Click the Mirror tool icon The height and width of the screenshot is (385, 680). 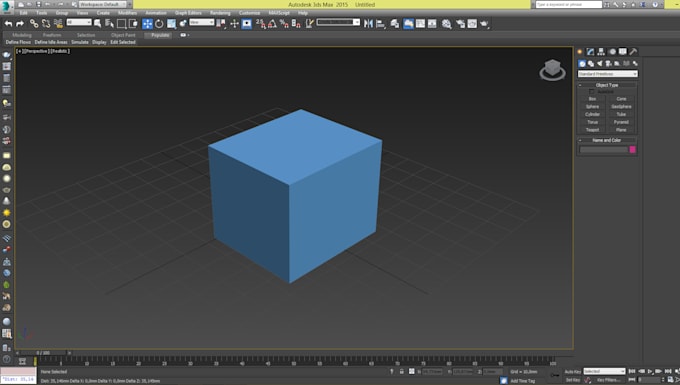(368, 23)
